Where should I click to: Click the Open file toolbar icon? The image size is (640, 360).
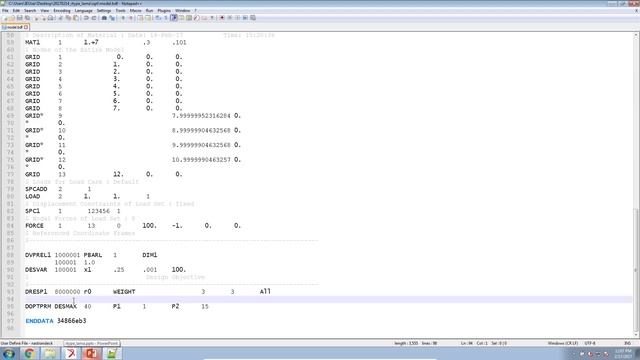(x=12, y=18)
